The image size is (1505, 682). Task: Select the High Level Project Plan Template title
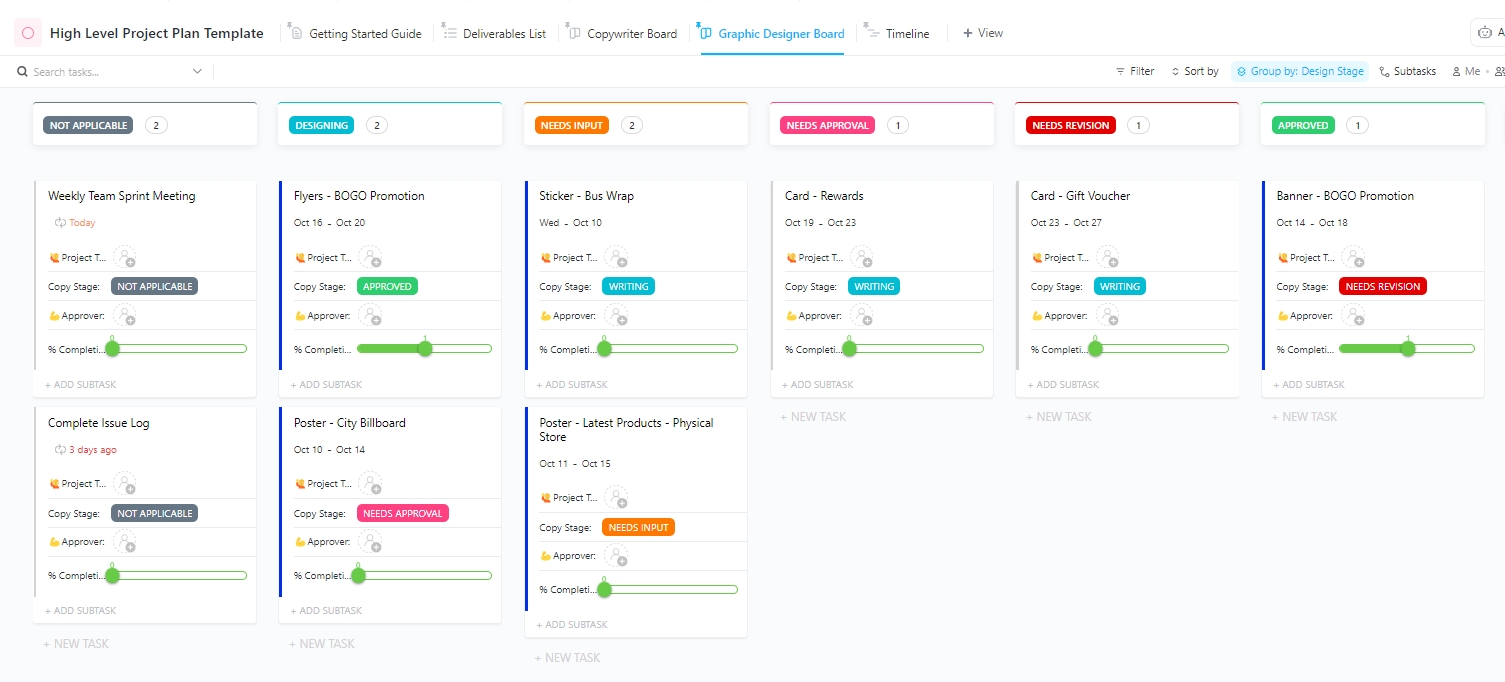click(x=157, y=32)
